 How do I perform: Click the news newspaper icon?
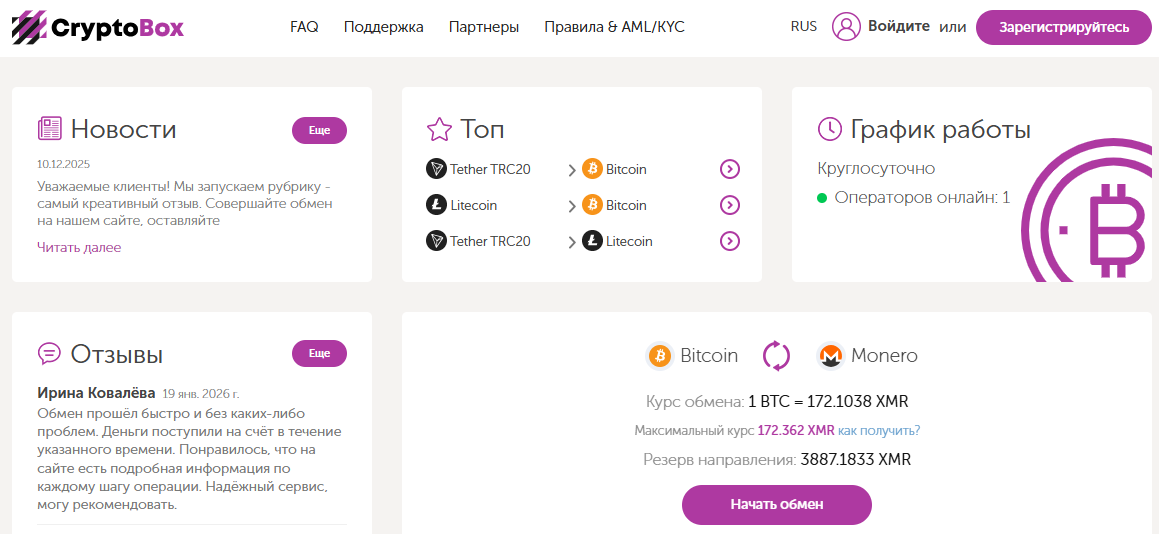tap(50, 129)
